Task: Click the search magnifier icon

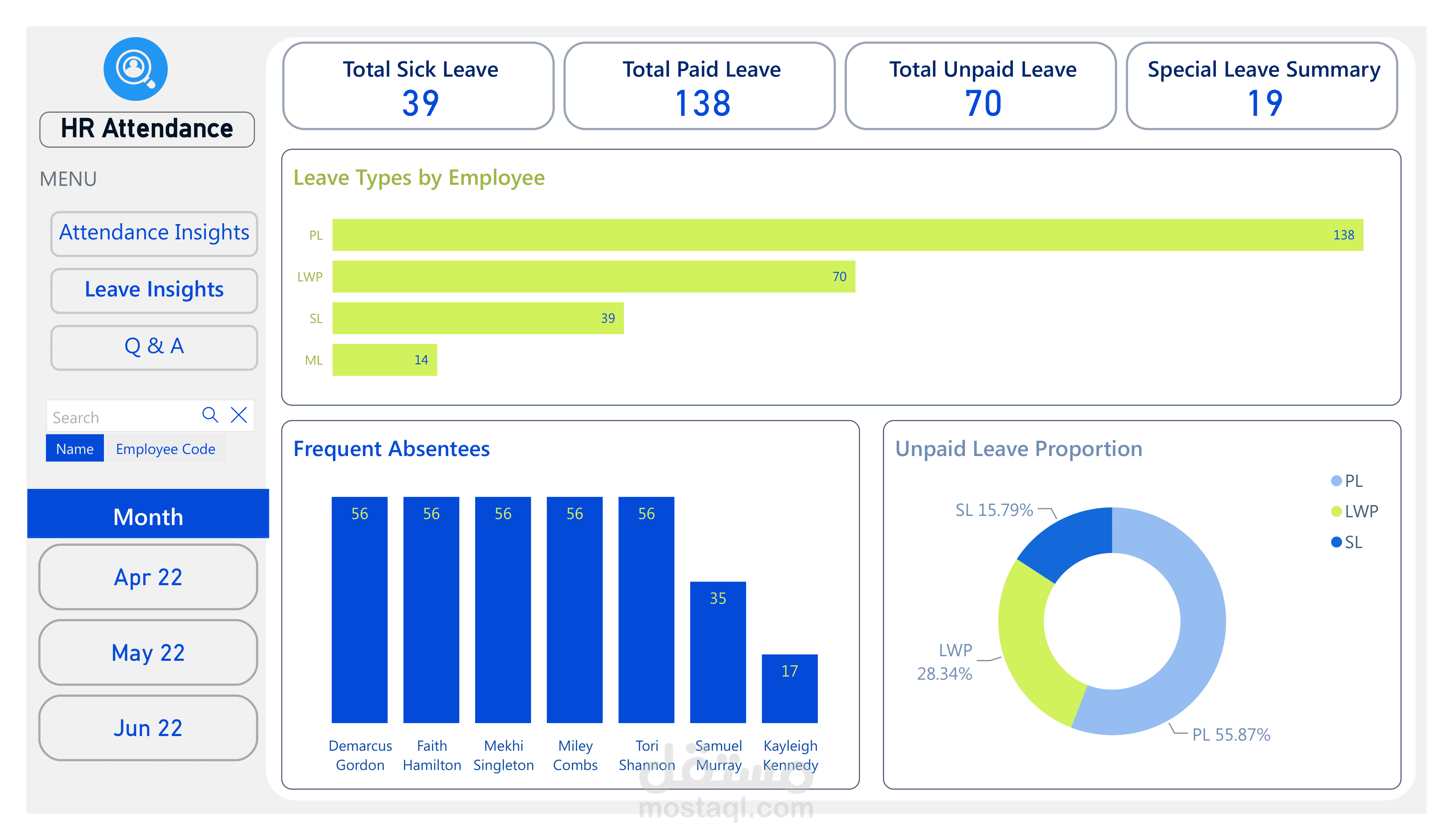Action: (x=210, y=414)
